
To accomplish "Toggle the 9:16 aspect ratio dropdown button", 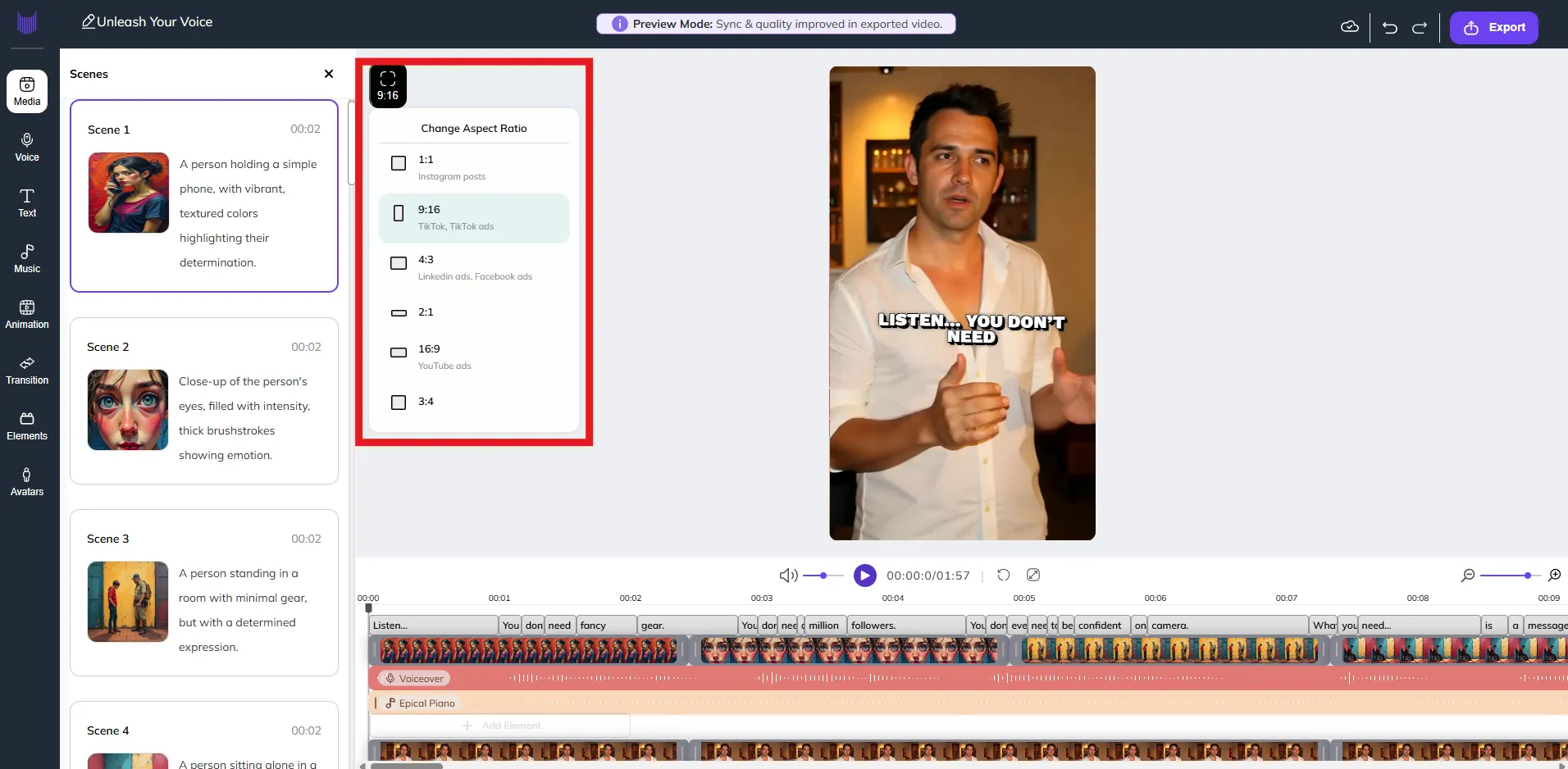I will coord(388,86).
